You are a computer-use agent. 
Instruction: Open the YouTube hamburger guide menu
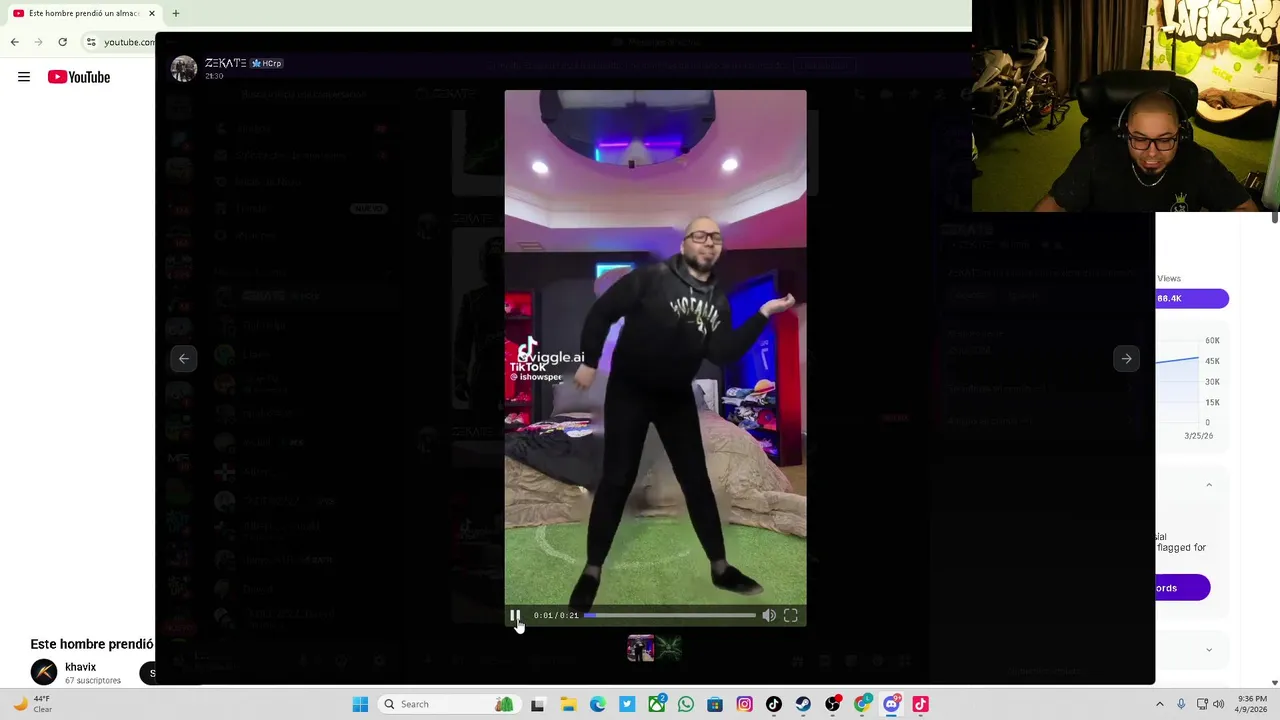[24, 77]
